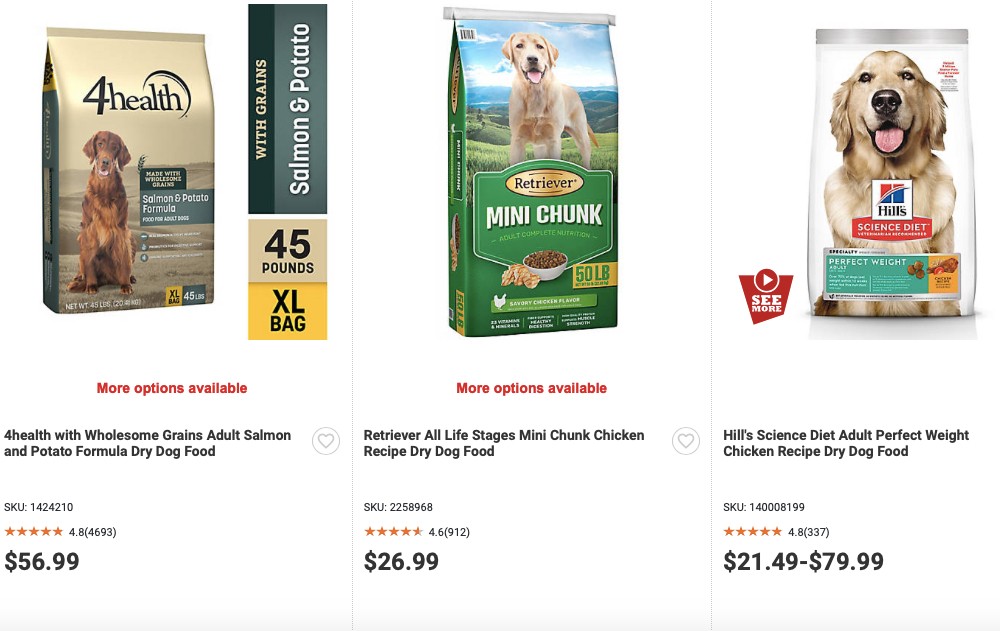Open Hill's Science Diet Perfect Weight product title

845,443
